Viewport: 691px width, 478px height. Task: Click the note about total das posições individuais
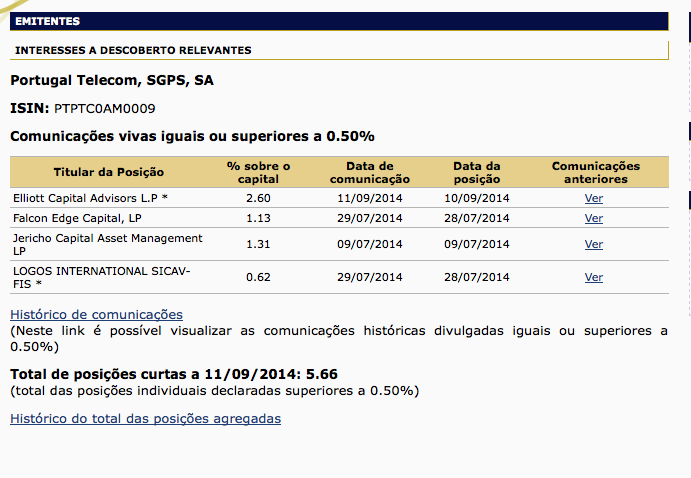tap(214, 391)
